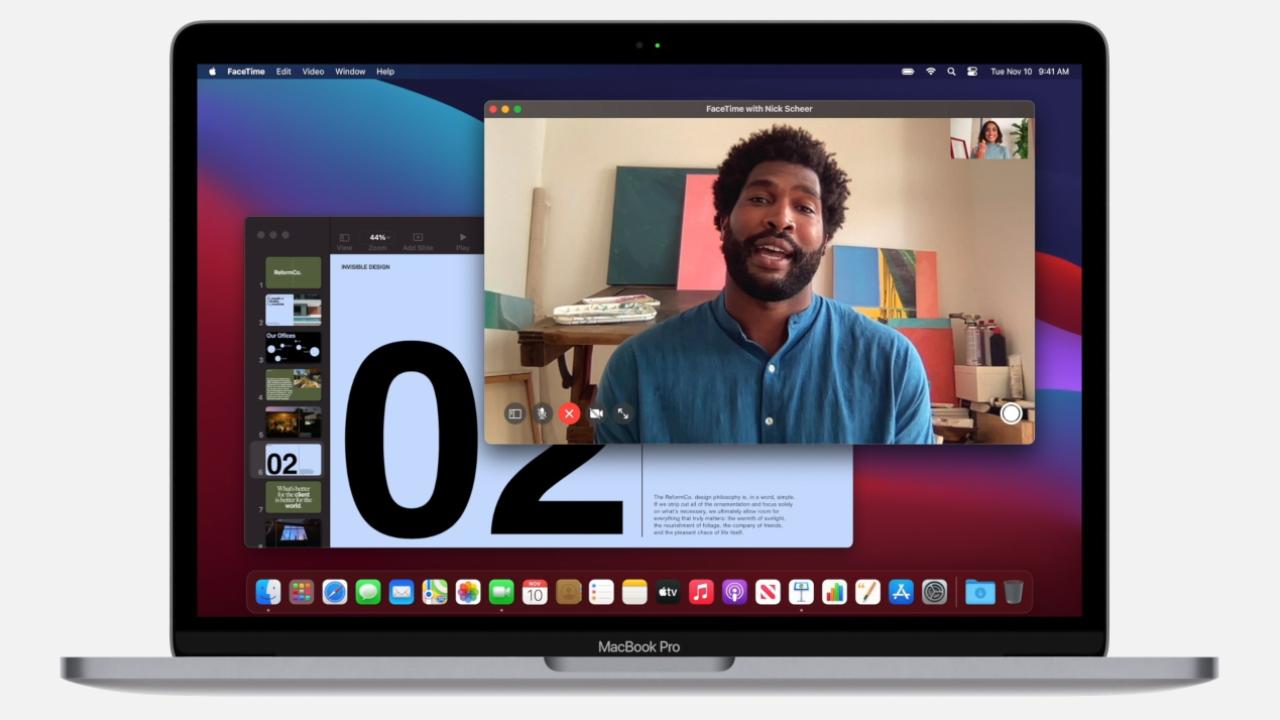Open Messages from the Dock

[x=368, y=592]
